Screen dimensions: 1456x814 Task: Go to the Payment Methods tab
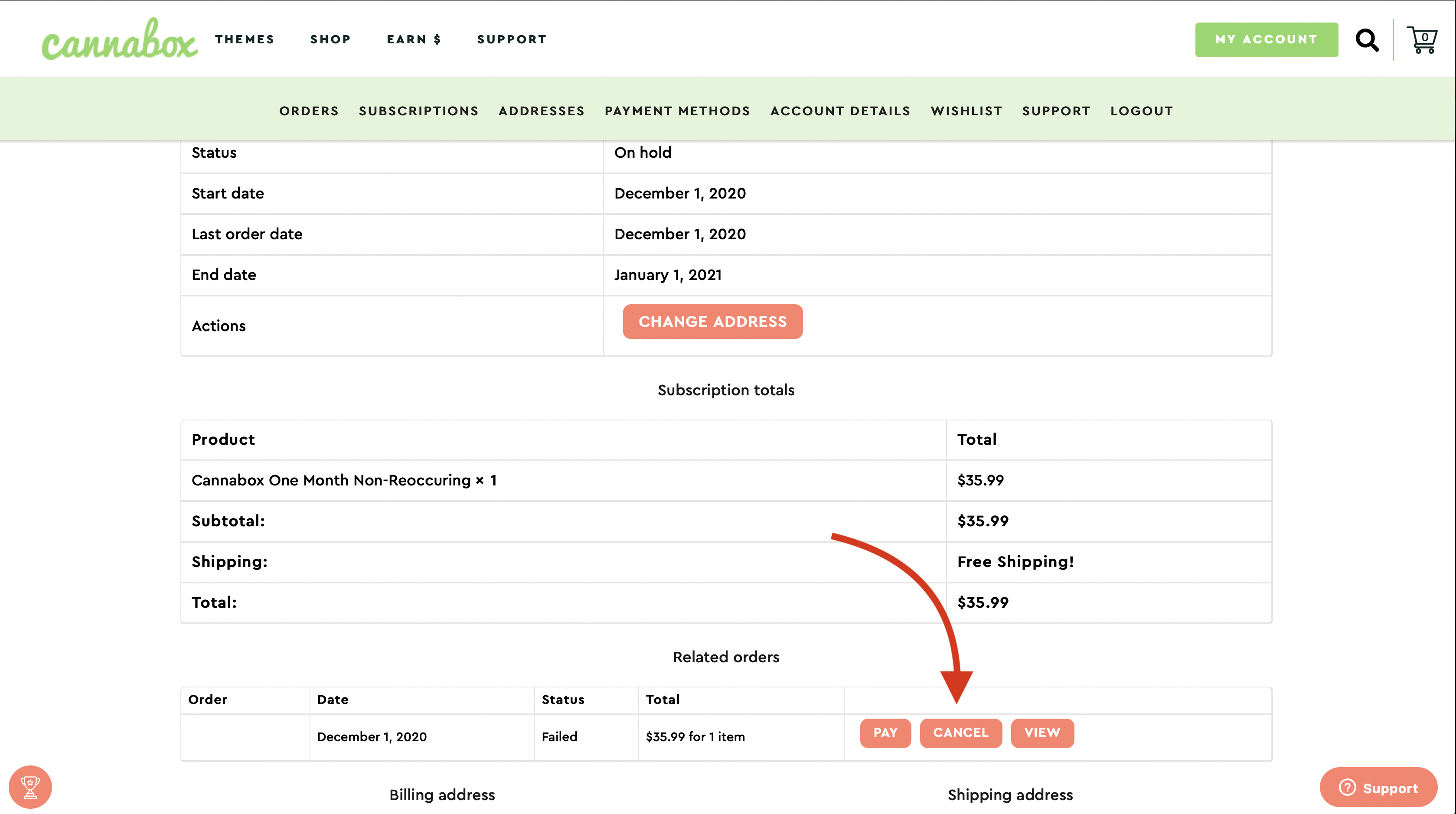tap(678, 111)
